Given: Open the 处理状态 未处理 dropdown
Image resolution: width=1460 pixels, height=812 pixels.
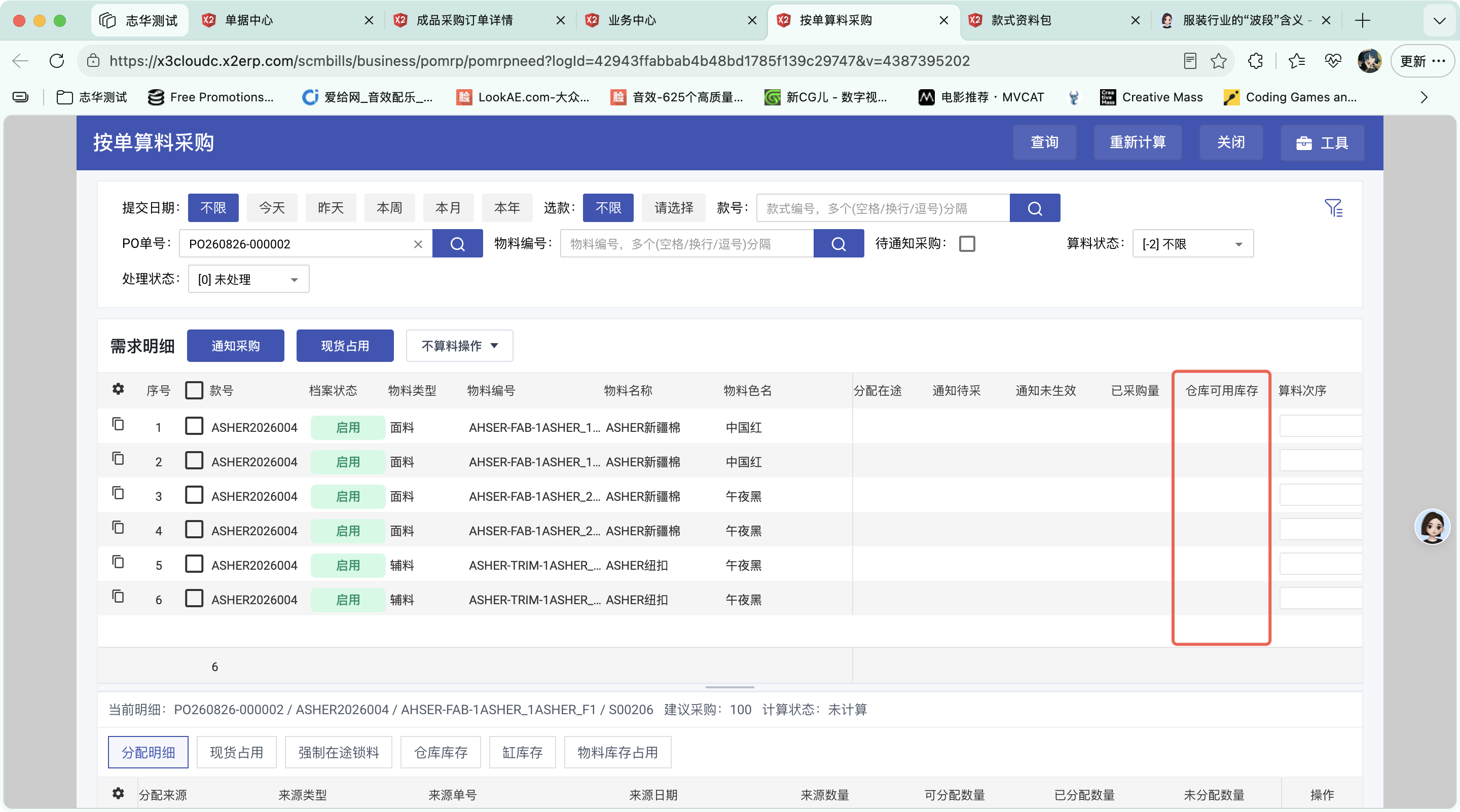Looking at the screenshot, I should pos(248,279).
